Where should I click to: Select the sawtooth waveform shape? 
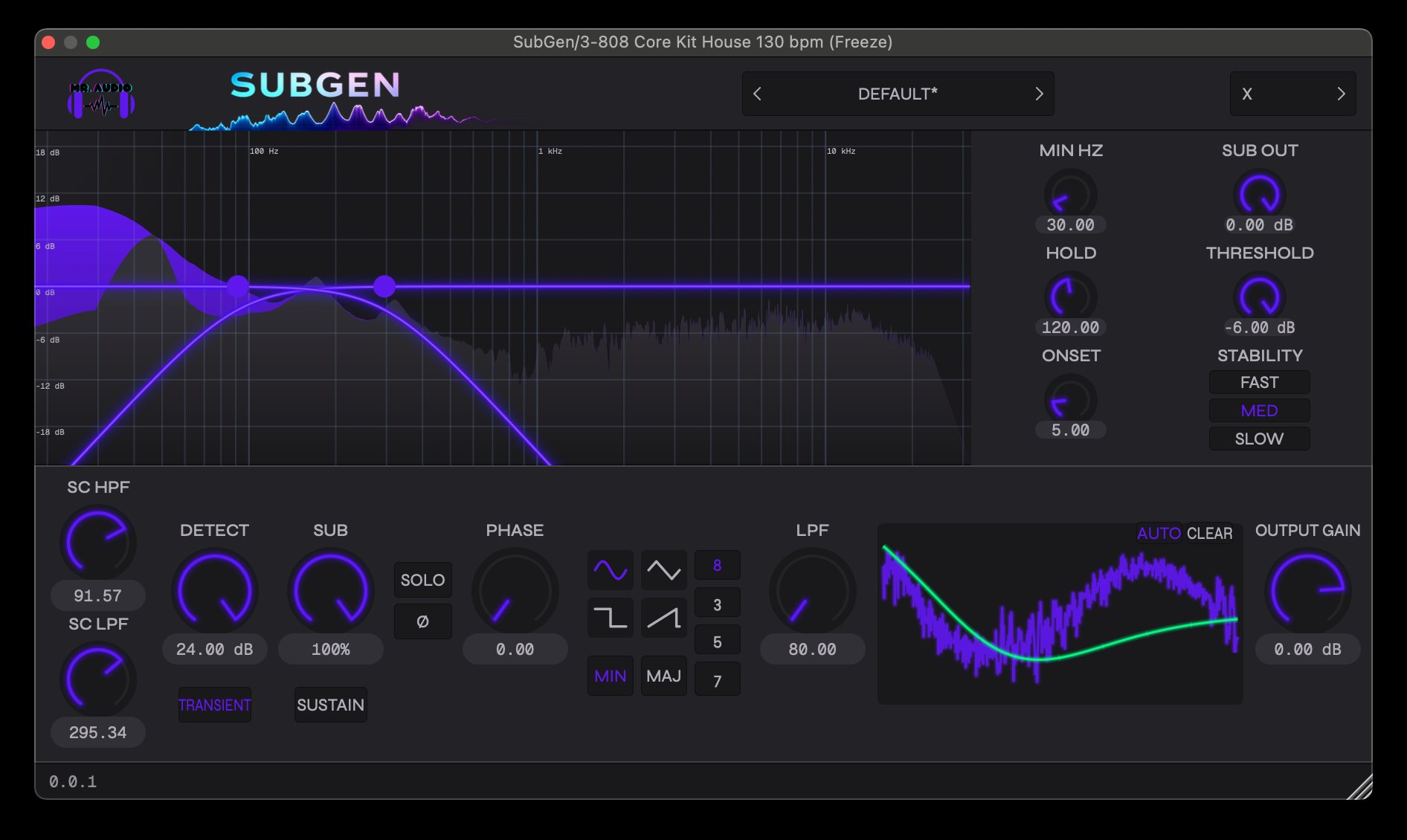[663, 617]
